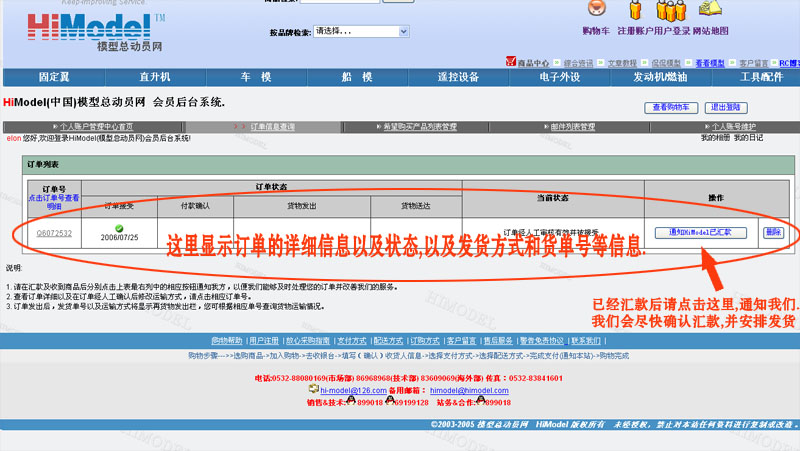This screenshot has height=451, width=800.
Task: Switch to the 邮件列表管理 tab
Action: click(x=572, y=127)
